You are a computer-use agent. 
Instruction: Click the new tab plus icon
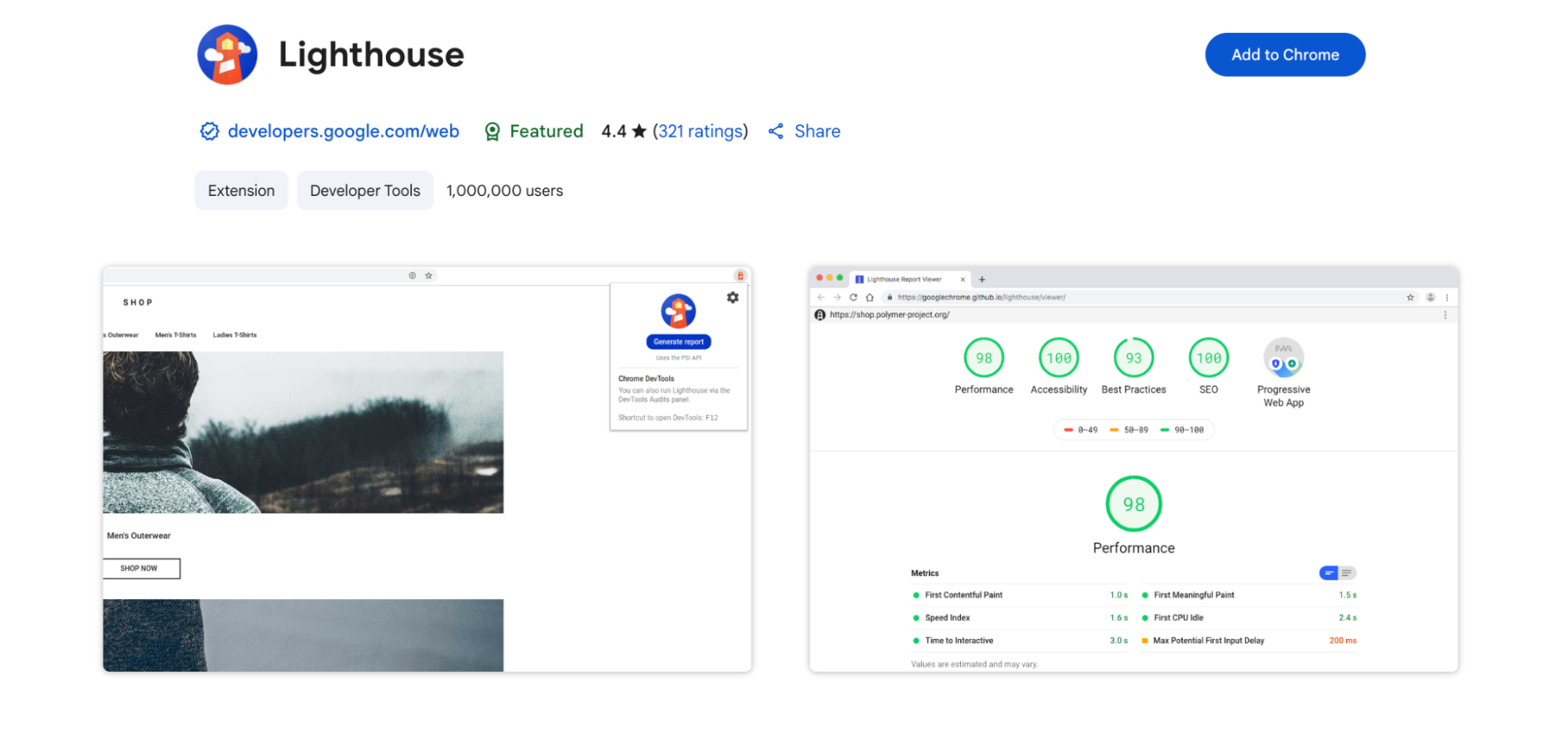tap(982, 279)
